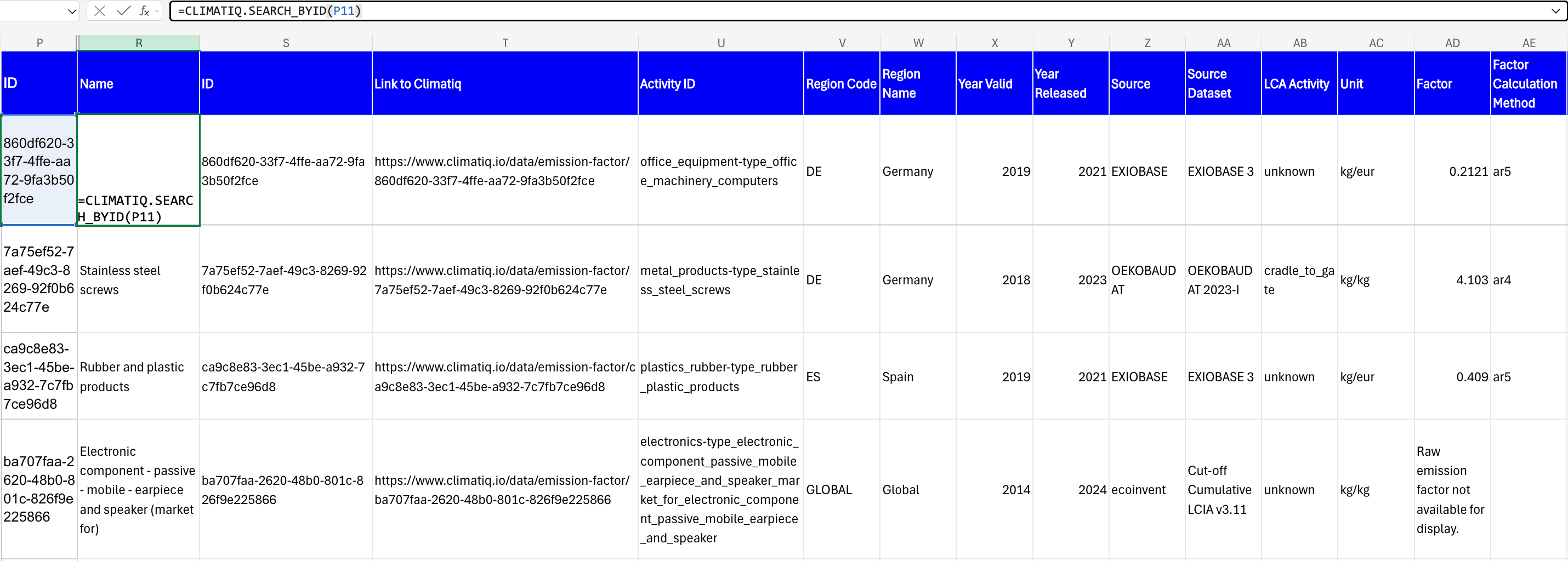
Task: Open the small dropdown beside fx
Action: coord(157,11)
